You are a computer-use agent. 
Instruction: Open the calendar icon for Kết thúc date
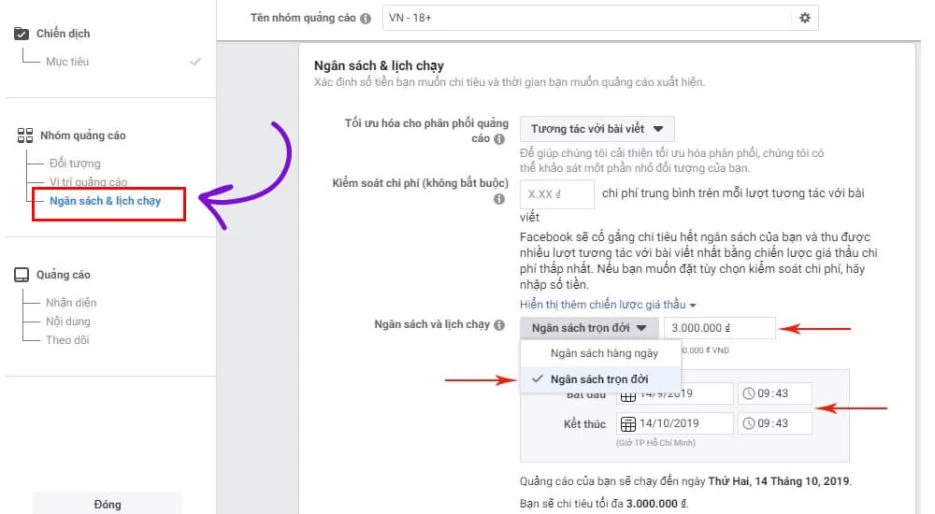click(x=628, y=424)
